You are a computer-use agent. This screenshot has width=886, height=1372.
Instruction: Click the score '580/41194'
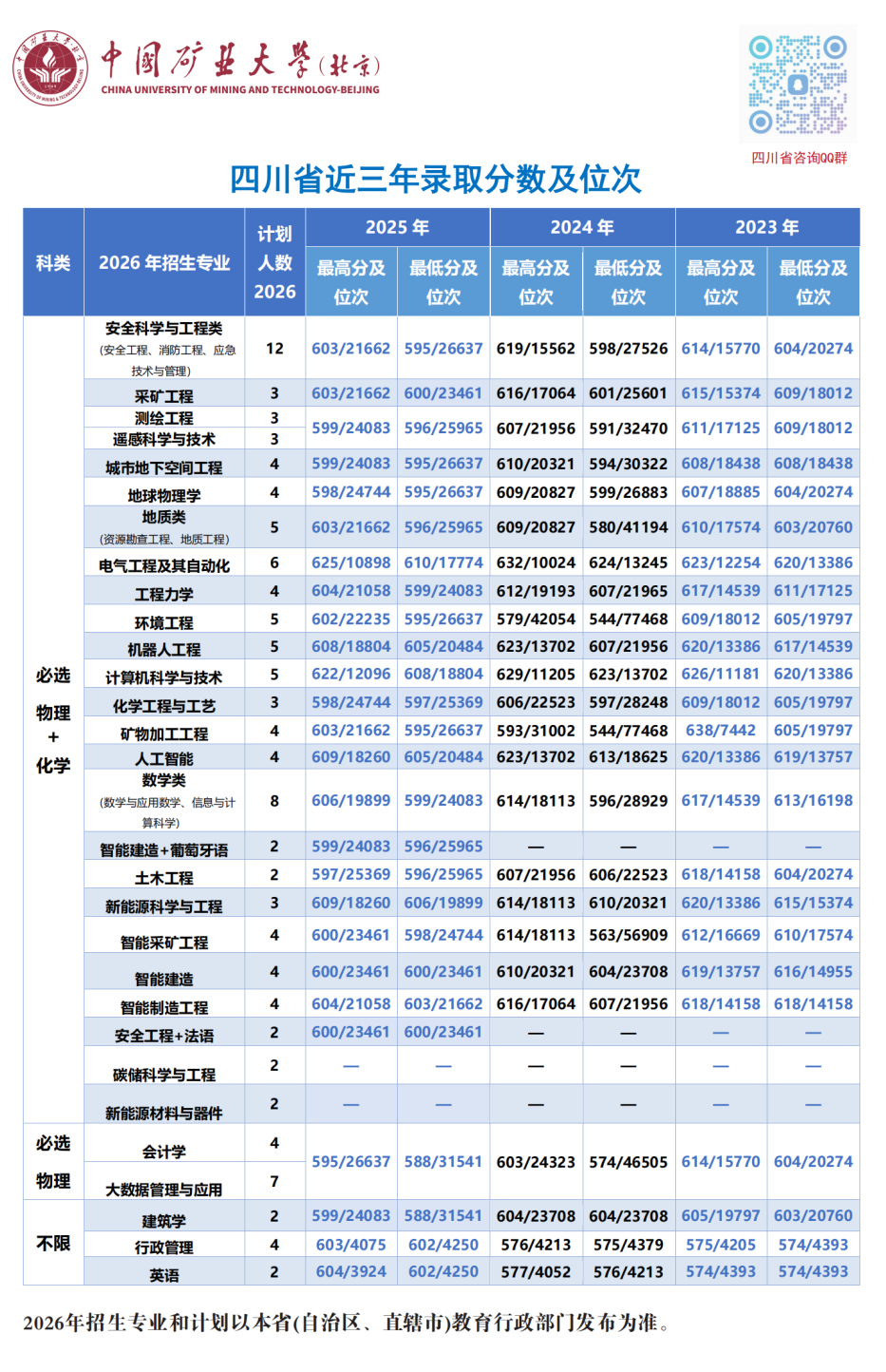(x=629, y=526)
